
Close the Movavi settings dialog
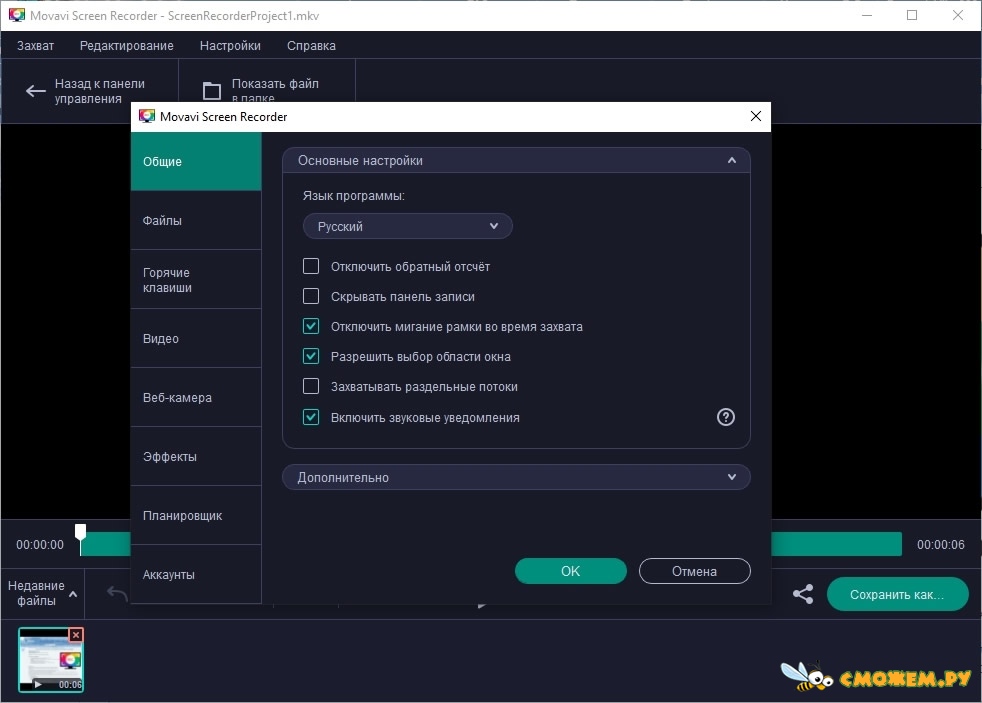coord(755,116)
